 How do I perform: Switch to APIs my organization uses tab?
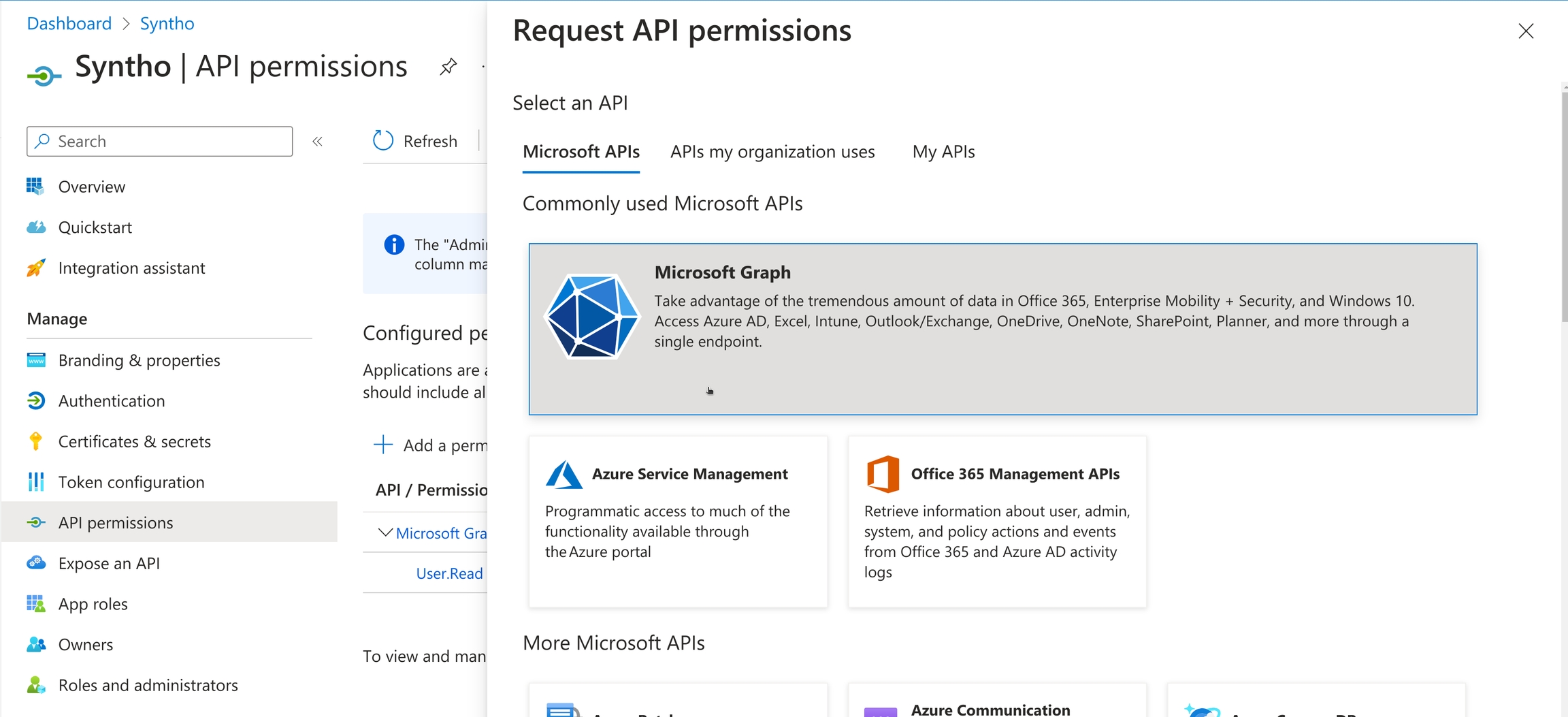pyautogui.click(x=772, y=152)
